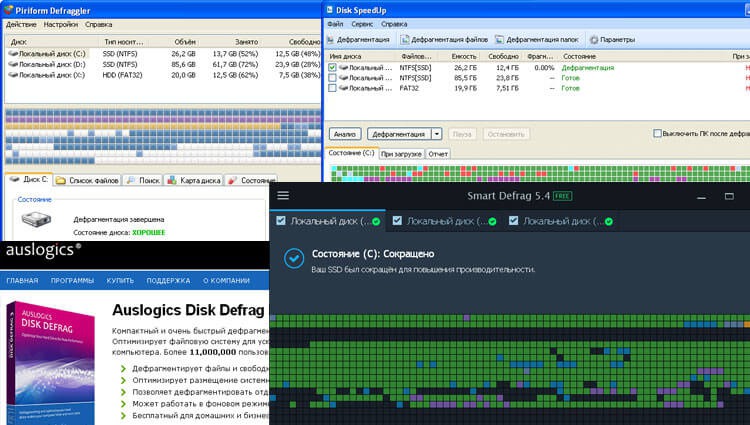
Task: Open Параметры gear icon in Disk SpeedUp
Action: point(593,39)
